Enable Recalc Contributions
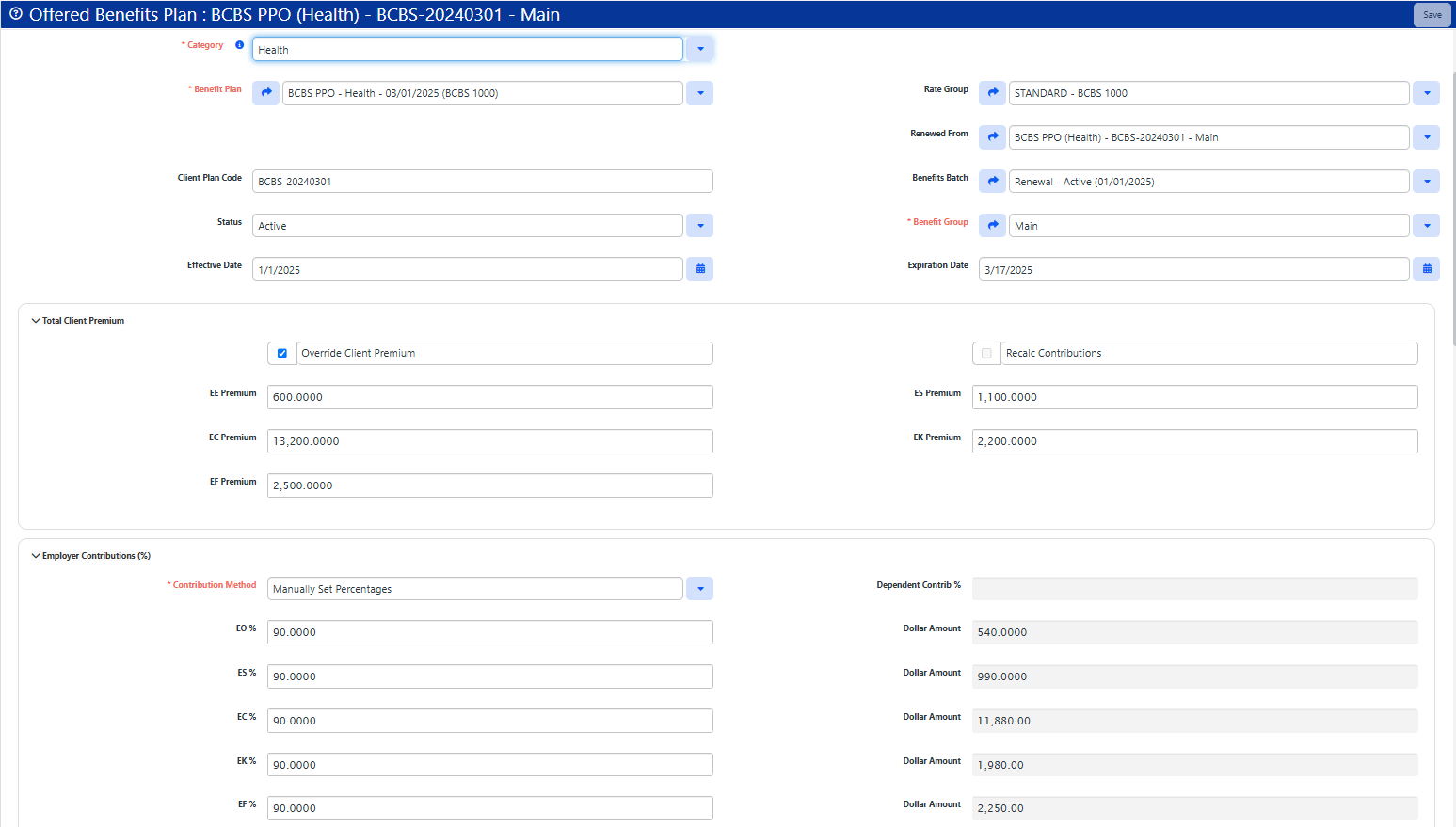 point(985,353)
